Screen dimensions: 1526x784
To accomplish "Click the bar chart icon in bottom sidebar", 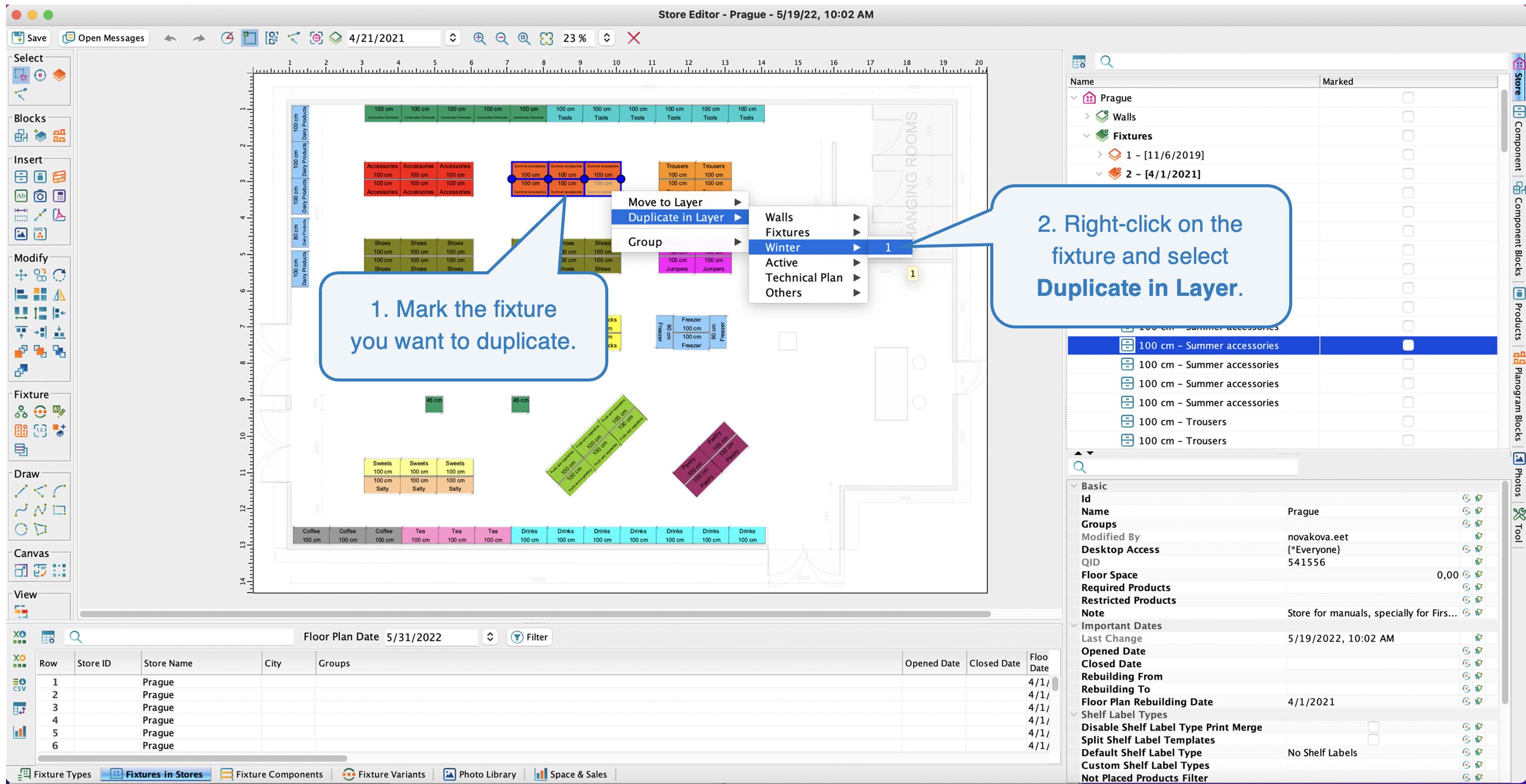I will point(20,732).
